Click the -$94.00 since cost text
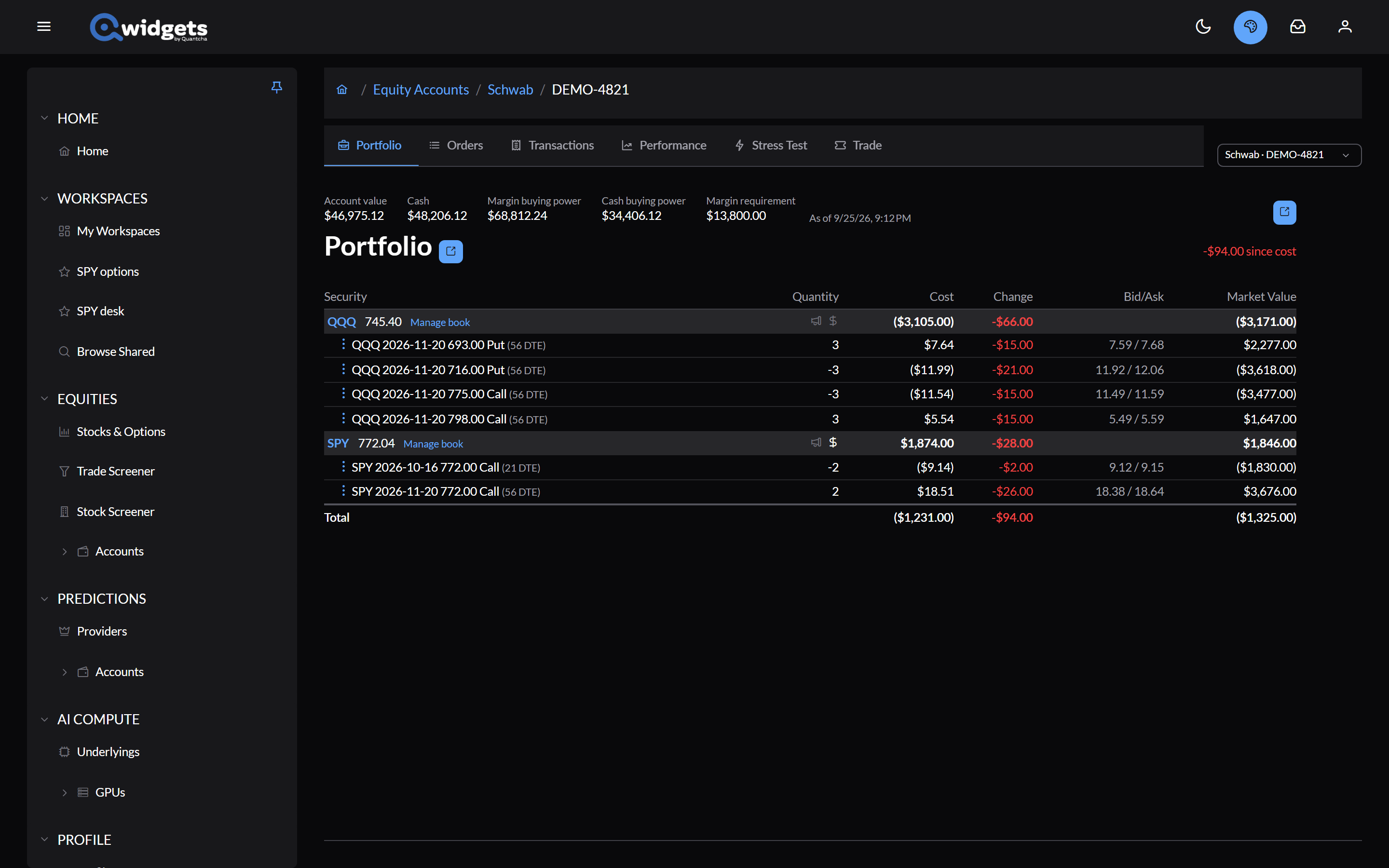Screen dimensions: 1389x868 pyautogui.click(x=1250, y=251)
